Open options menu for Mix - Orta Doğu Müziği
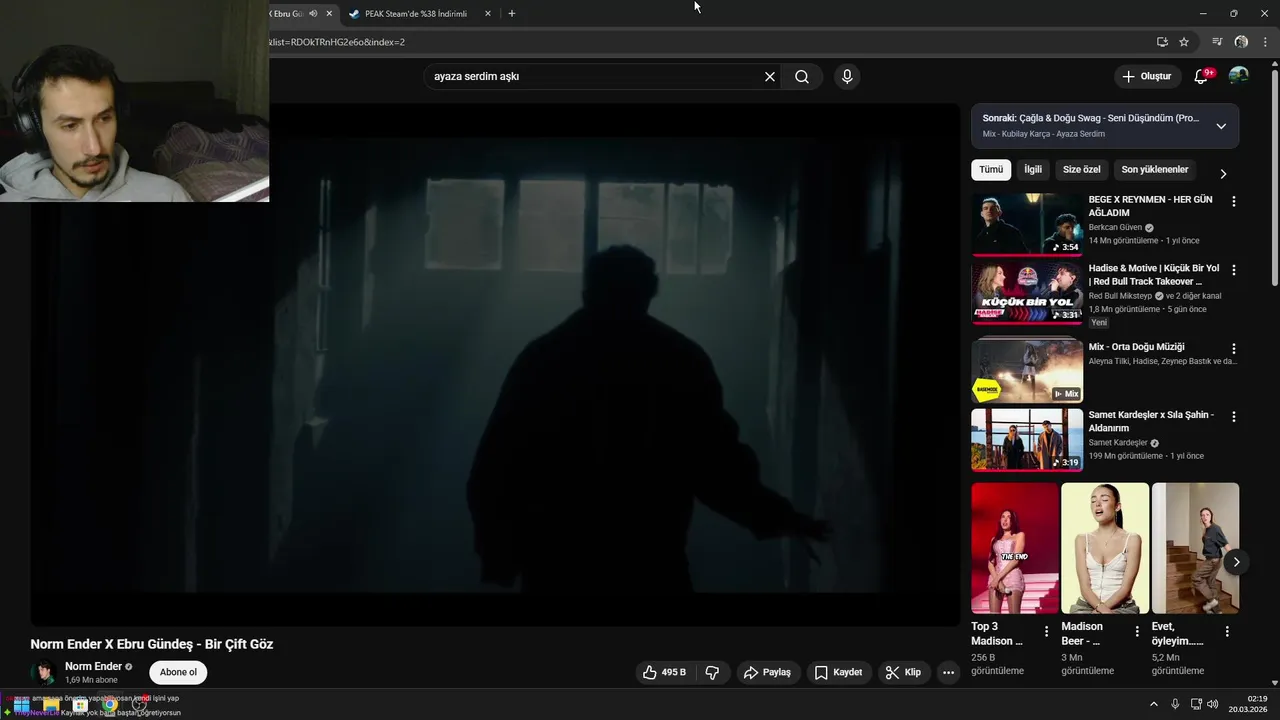Screen dimensions: 1280x720 tap(1233, 349)
